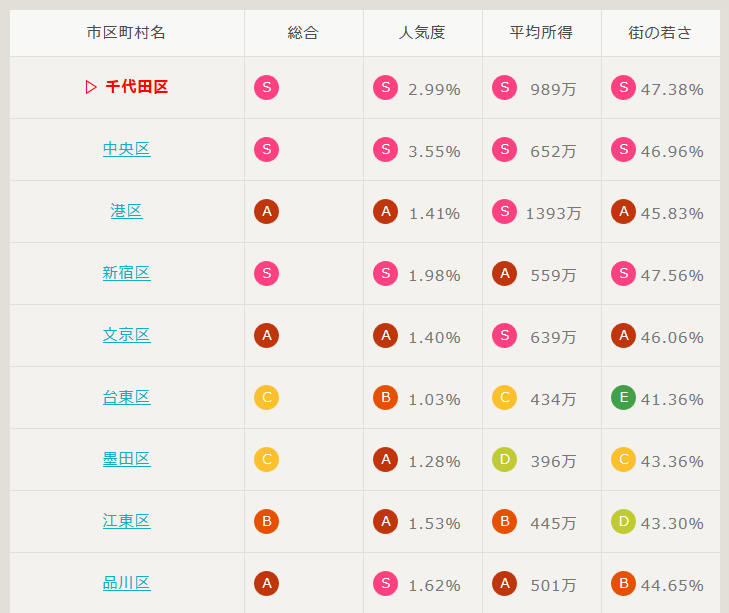Click the S rank badge in 千代田区 総合
The height and width of the screenshot is (613, 729).
266,87
